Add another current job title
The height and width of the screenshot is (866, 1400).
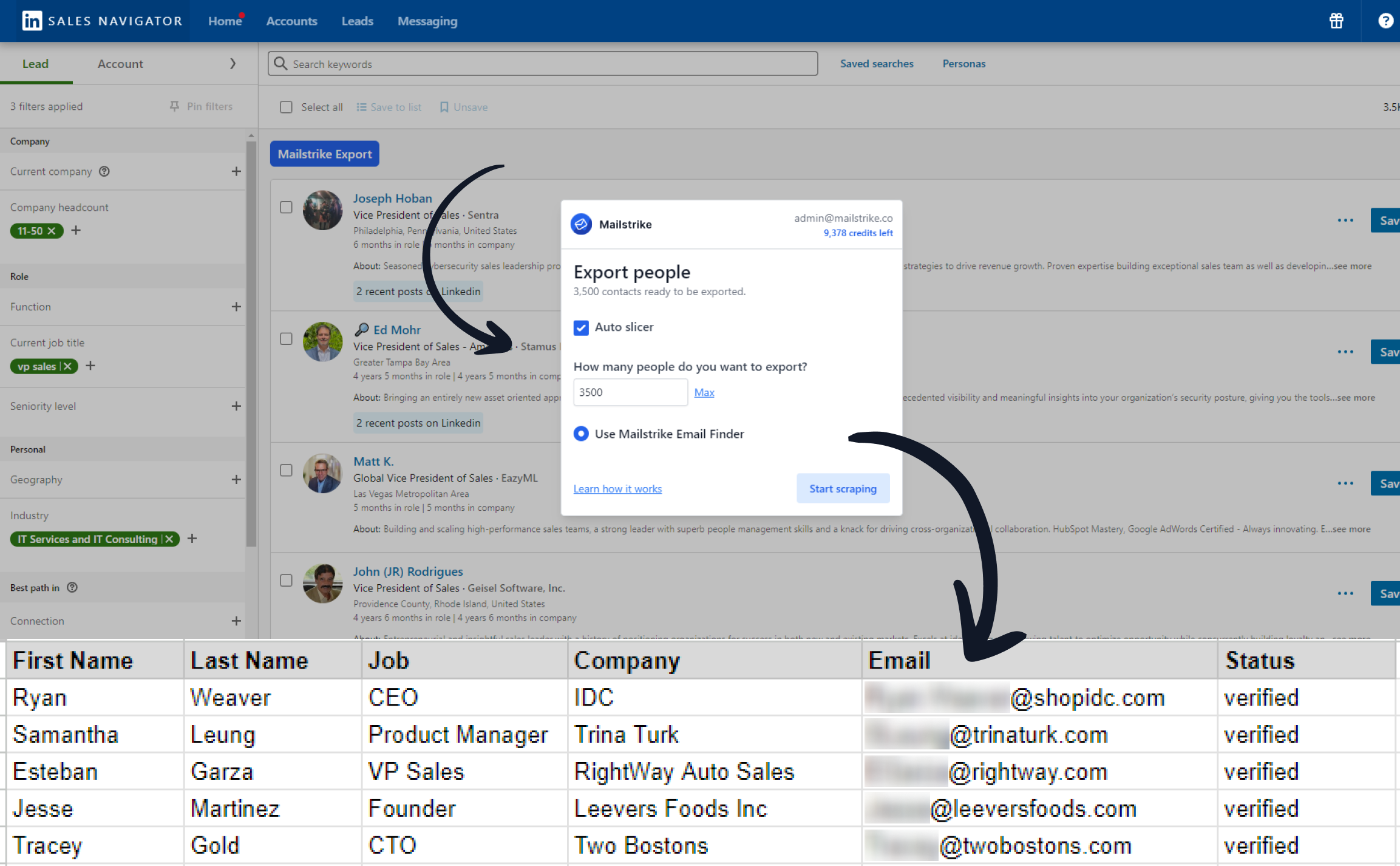(x=90, y=366)
